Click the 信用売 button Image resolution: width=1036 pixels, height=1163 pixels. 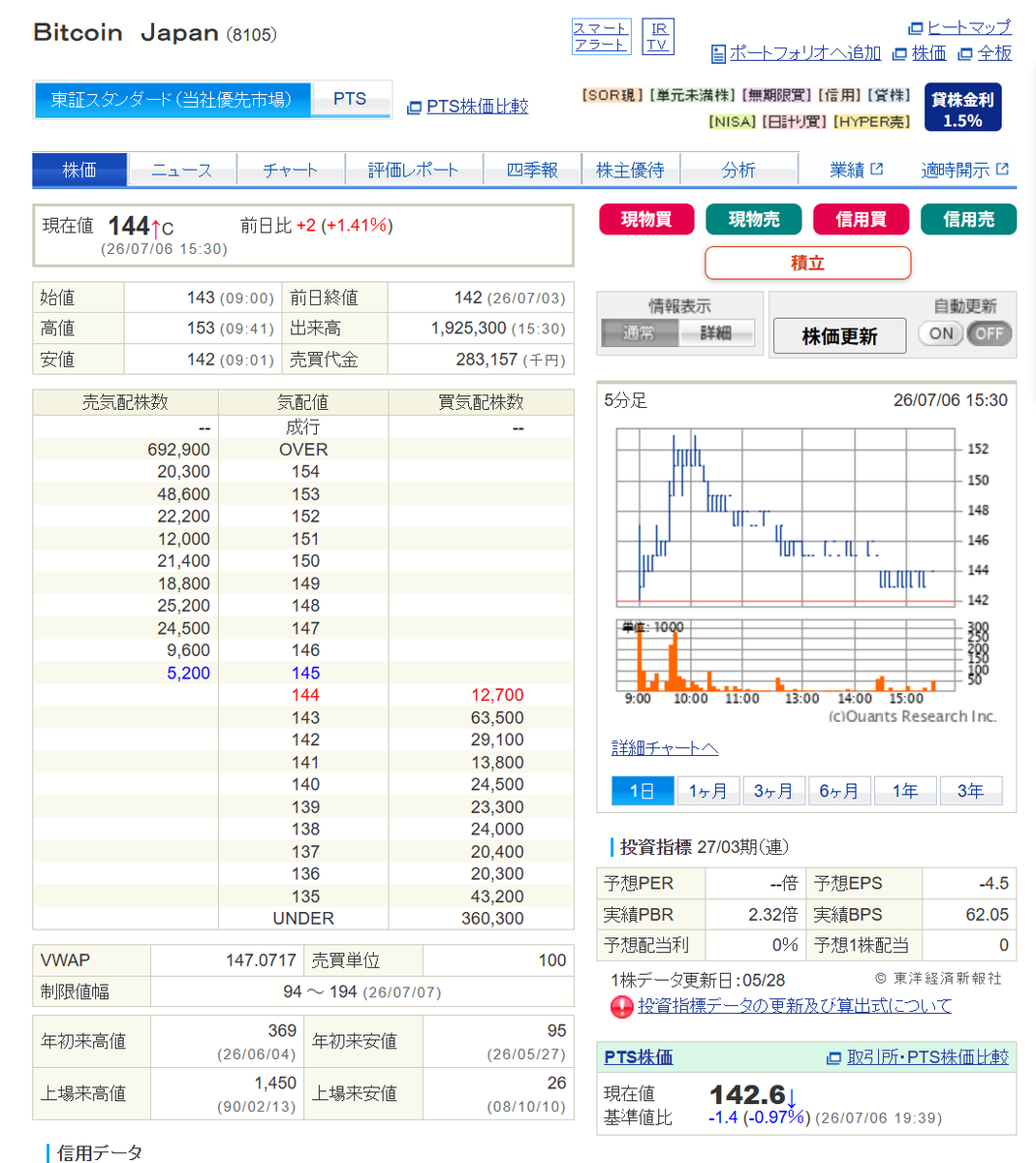click(x=968, y=219)
